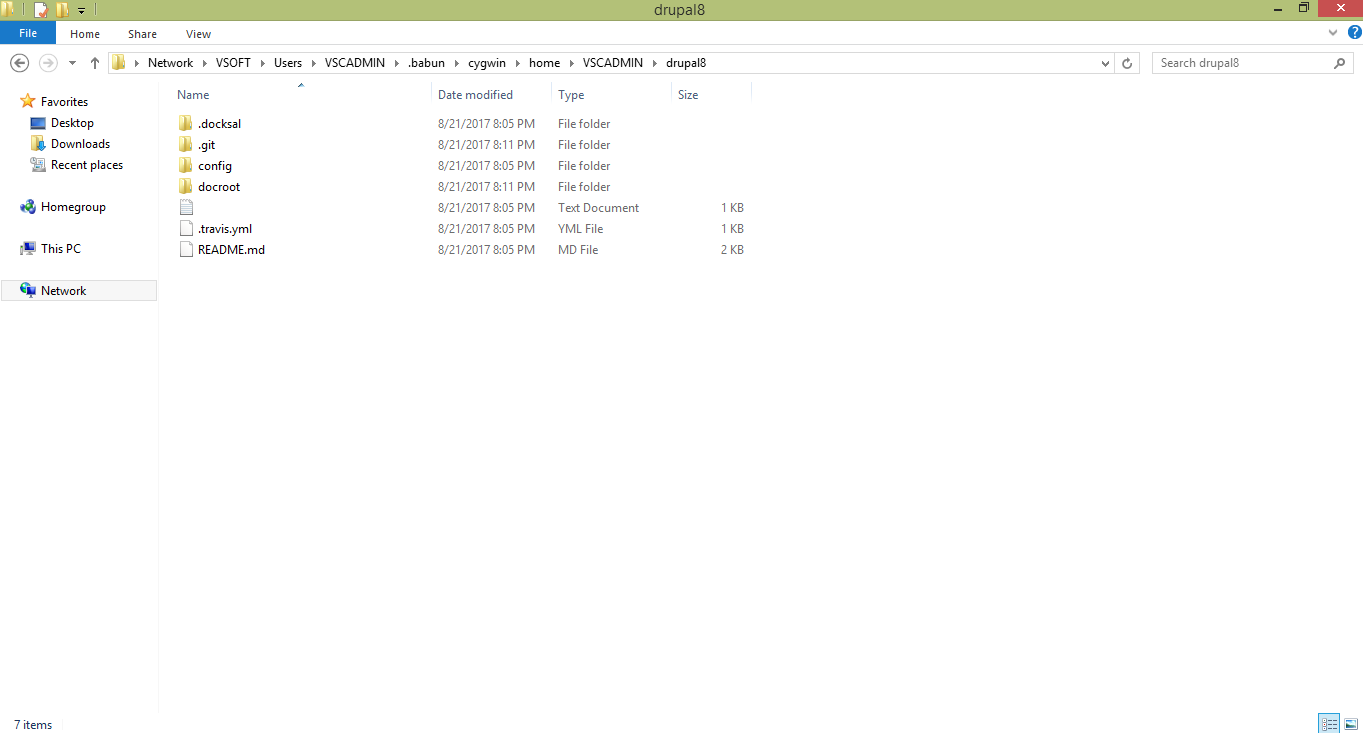Navigate back with the back arrow button
Screen dimensions: 1363x733
[19, 62]
